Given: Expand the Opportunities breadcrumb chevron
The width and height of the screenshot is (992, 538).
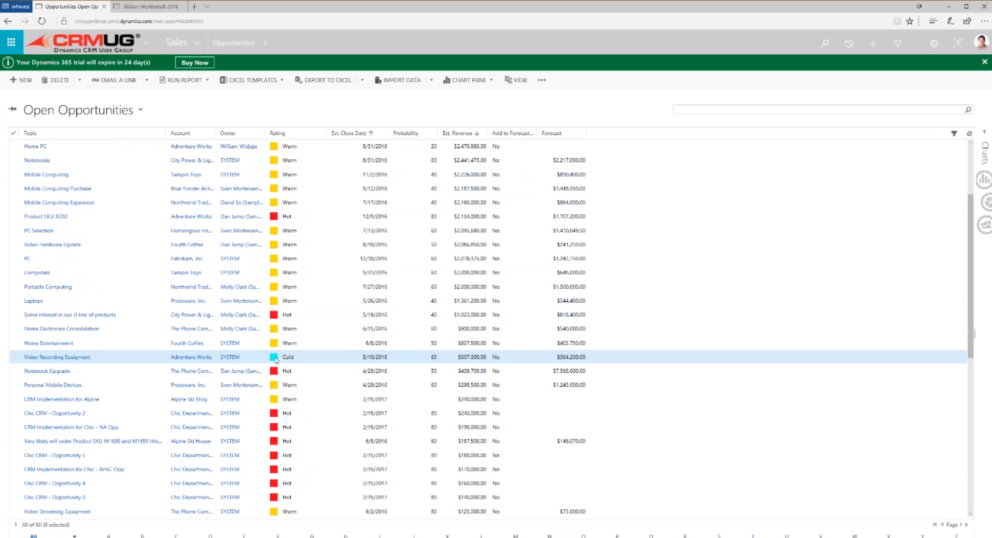Looking at the screenshot, I should pos(264,43).
